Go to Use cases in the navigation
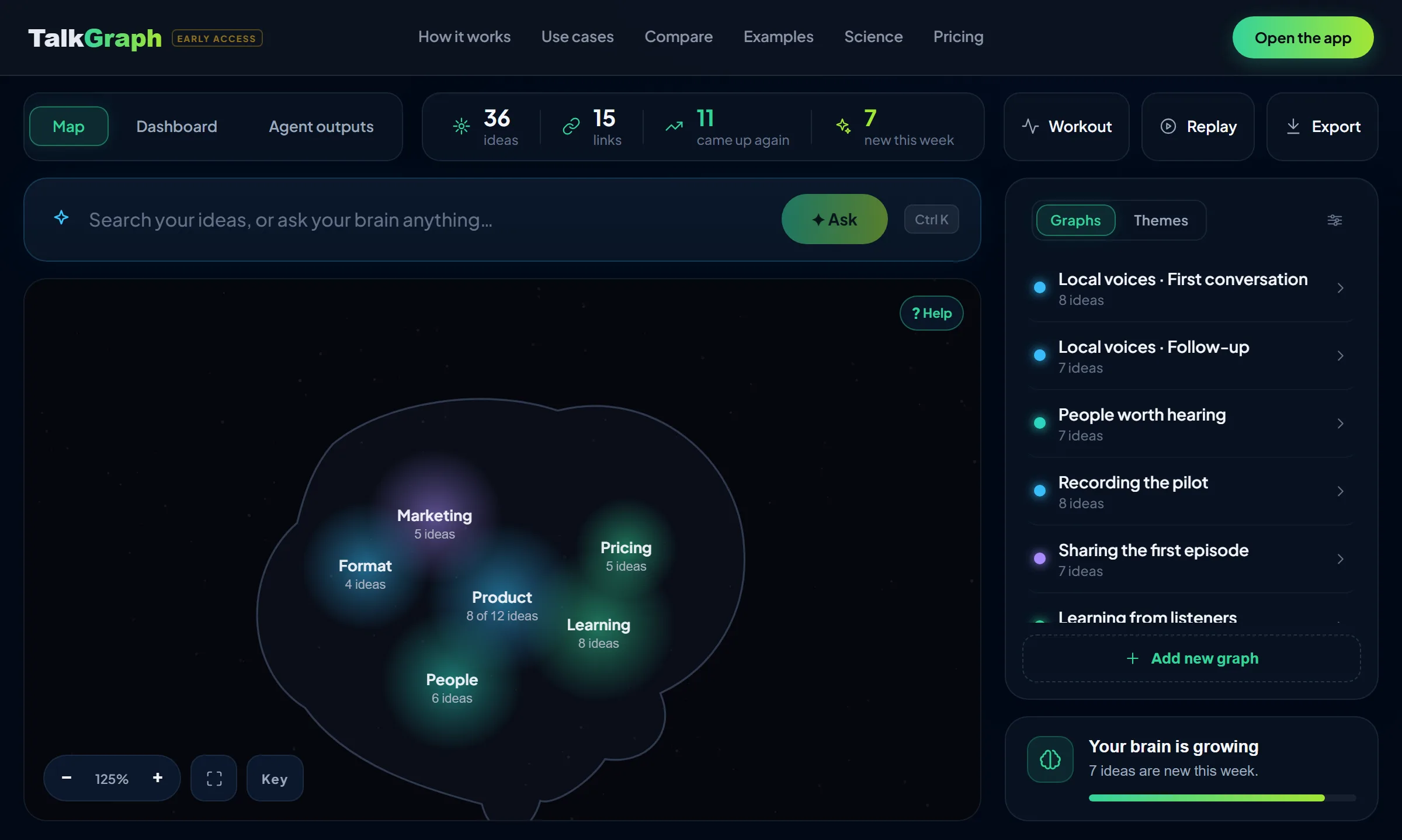The image size is (1402, 840). click(577, 37)
